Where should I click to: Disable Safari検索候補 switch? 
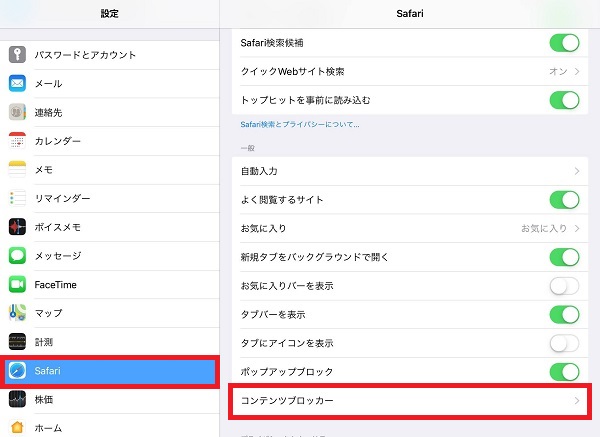coord(564,43)
